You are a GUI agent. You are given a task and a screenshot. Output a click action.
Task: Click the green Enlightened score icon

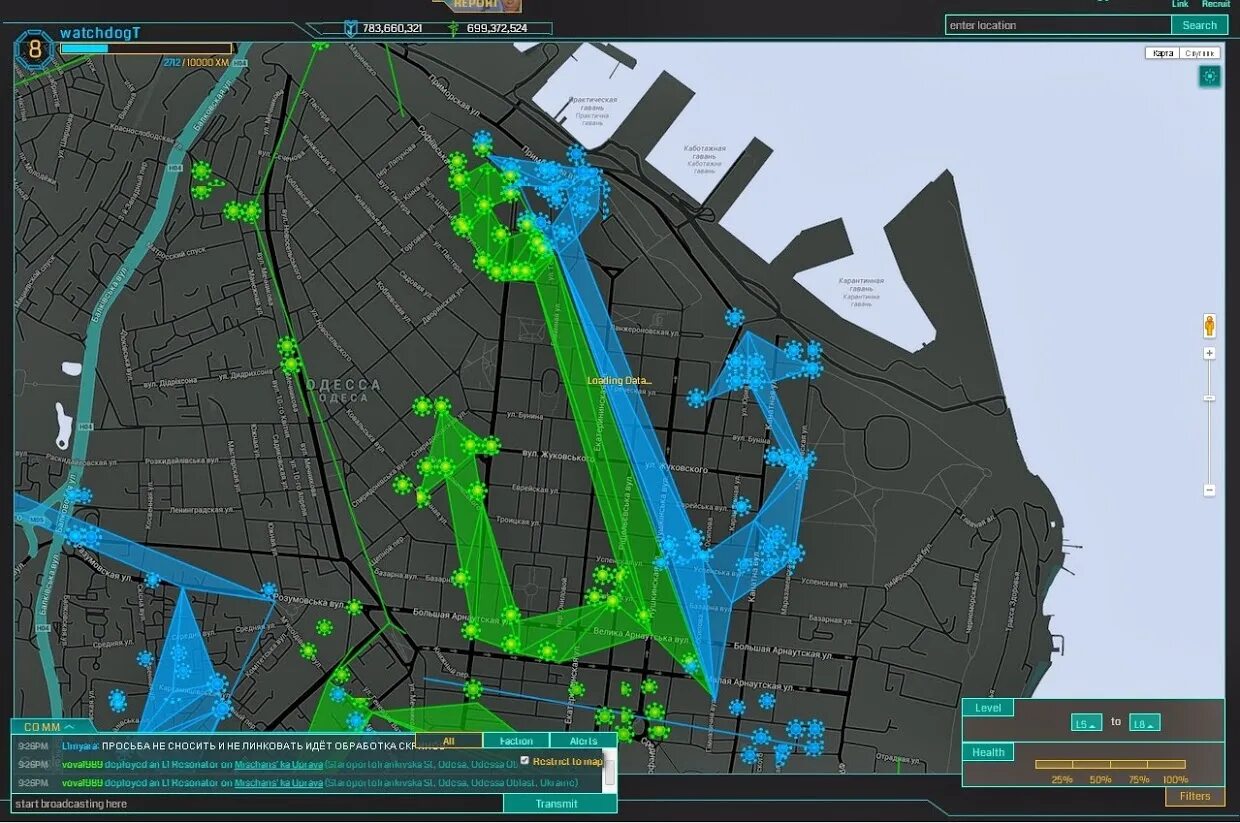(x=453, y=28)
